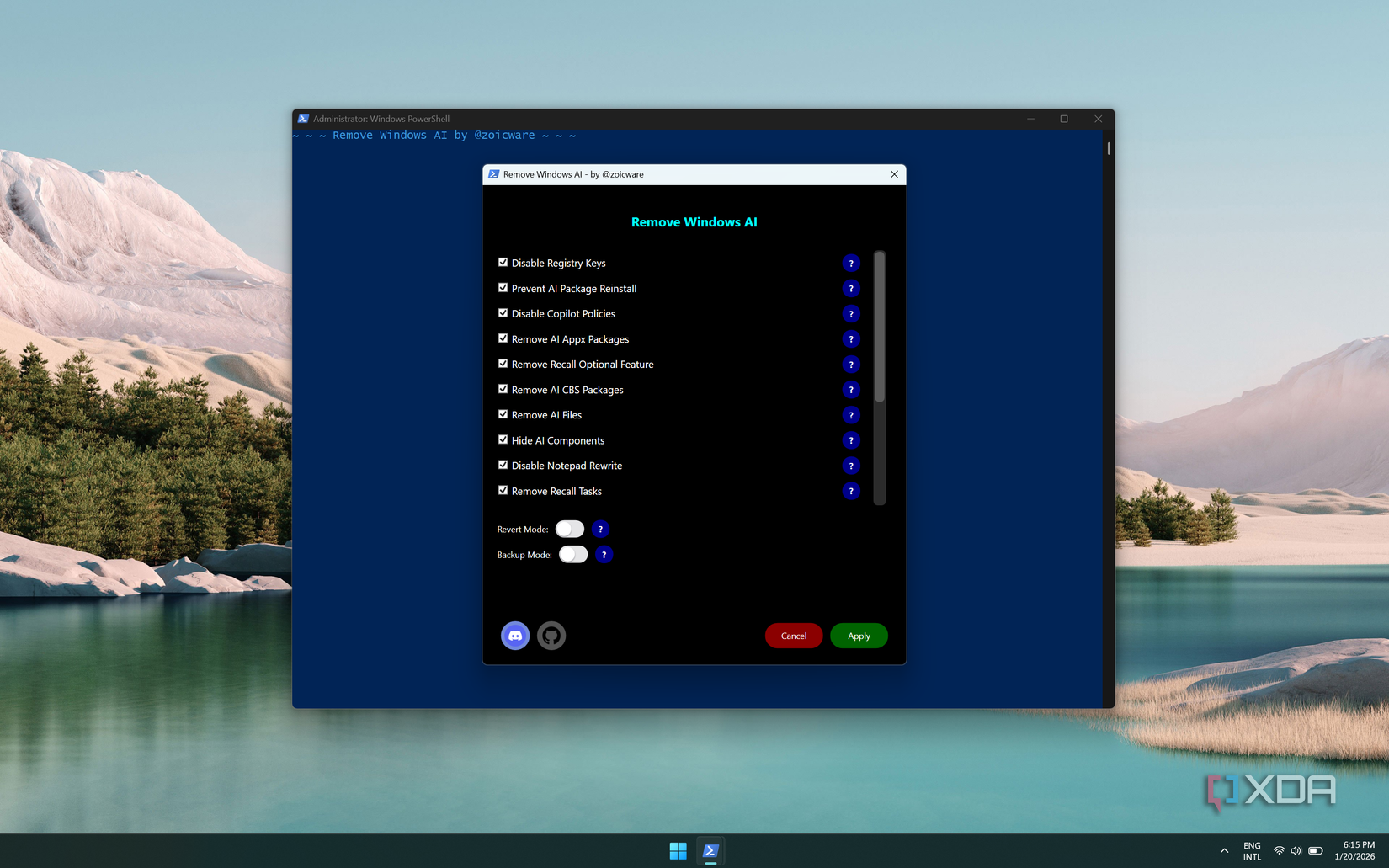Viewport: 1389px width, 868px height.
Task: Click the help icon beside Revert Mode
Action: pyautogui.click(x=600, y=529)
